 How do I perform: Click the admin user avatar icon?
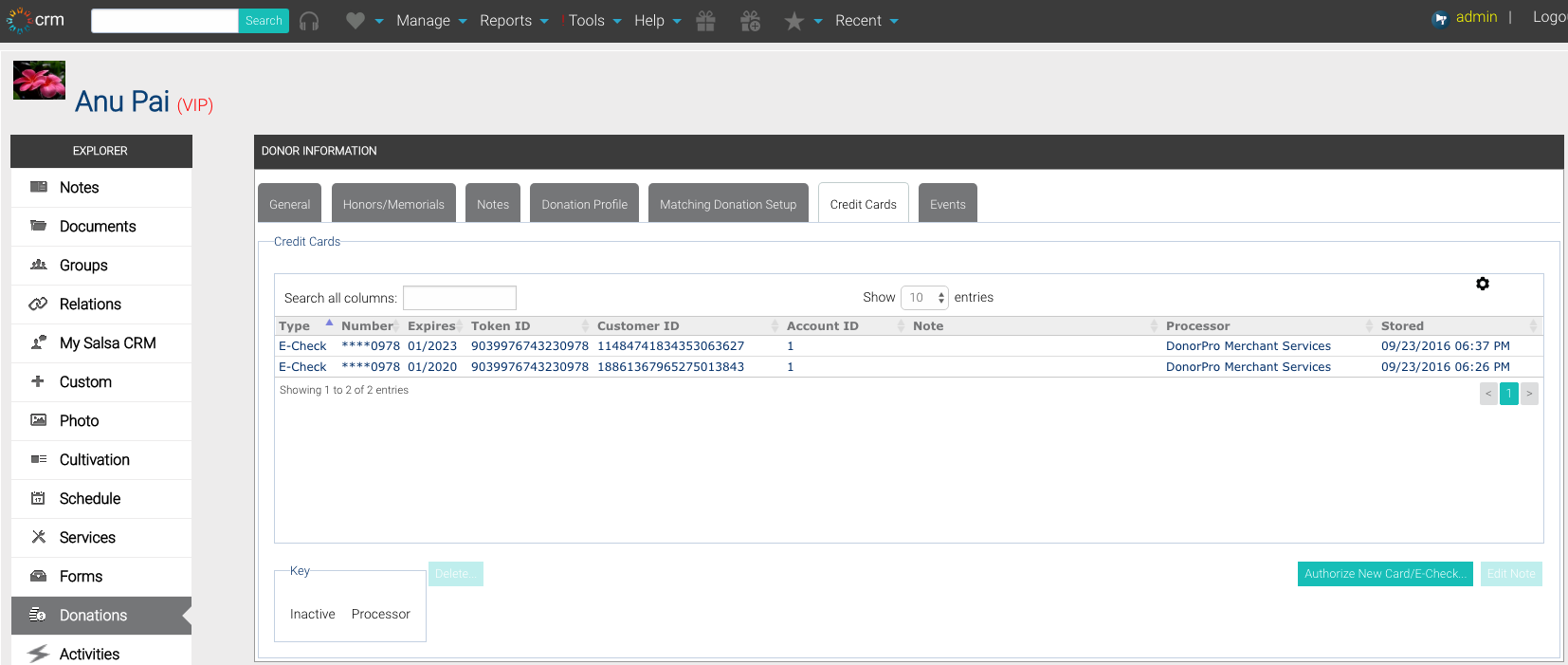(1440, 18)
